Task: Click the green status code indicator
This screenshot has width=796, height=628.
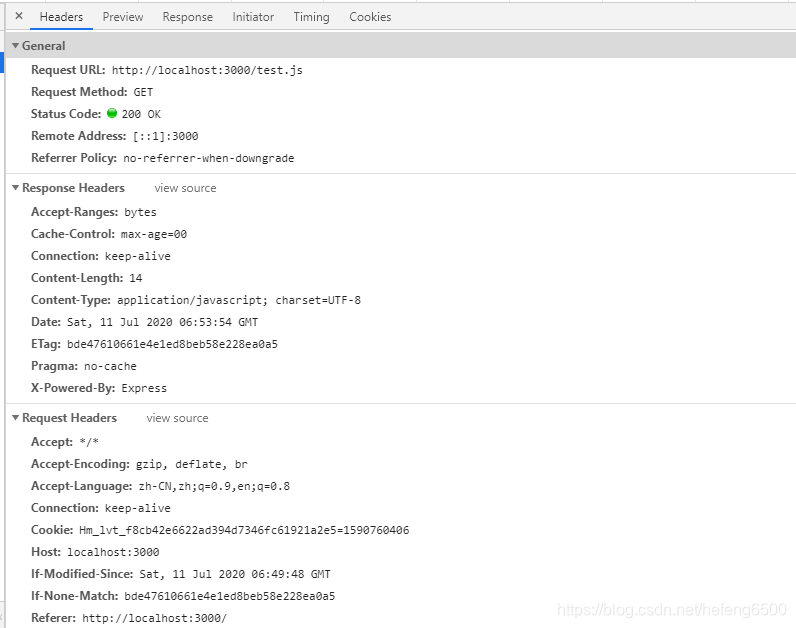Action: [x=112, y=113]
